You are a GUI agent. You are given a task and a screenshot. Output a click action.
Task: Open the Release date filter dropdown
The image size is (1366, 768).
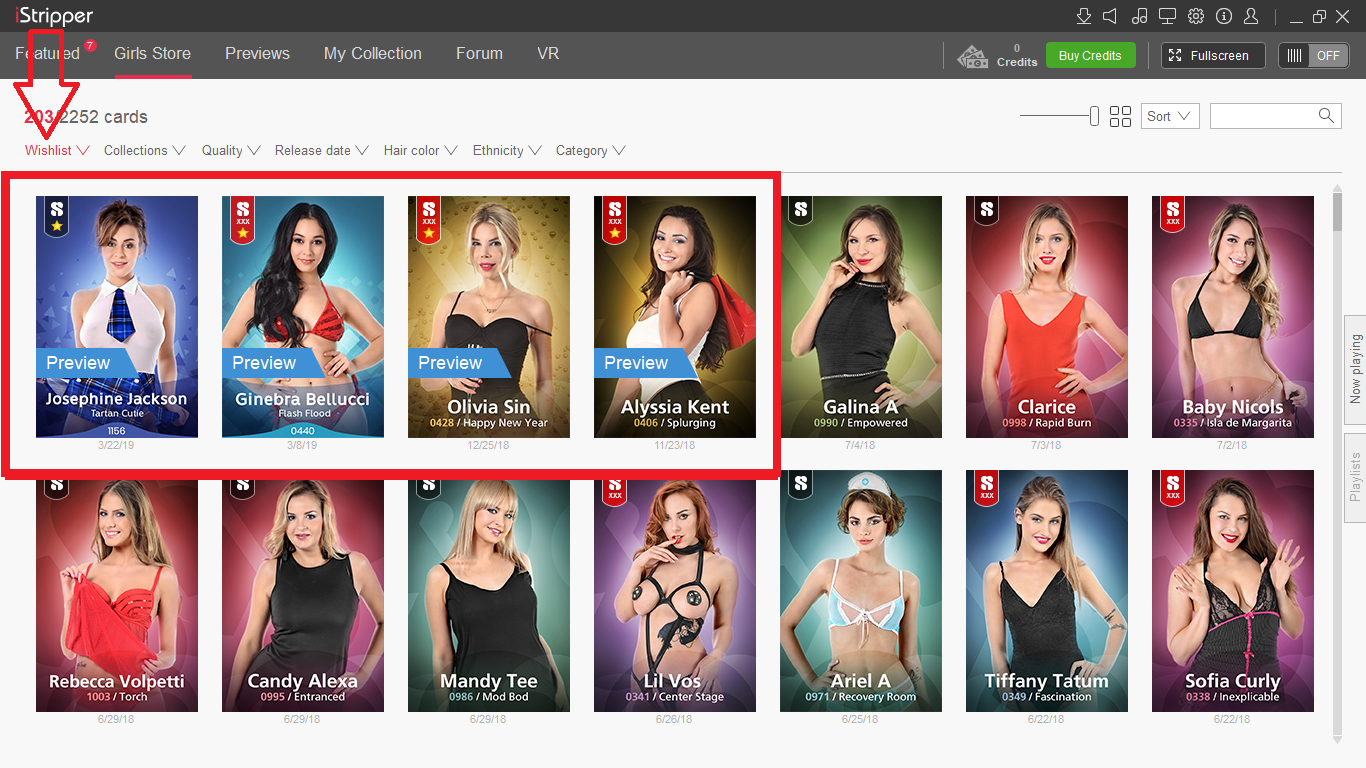tap(321, 151)
